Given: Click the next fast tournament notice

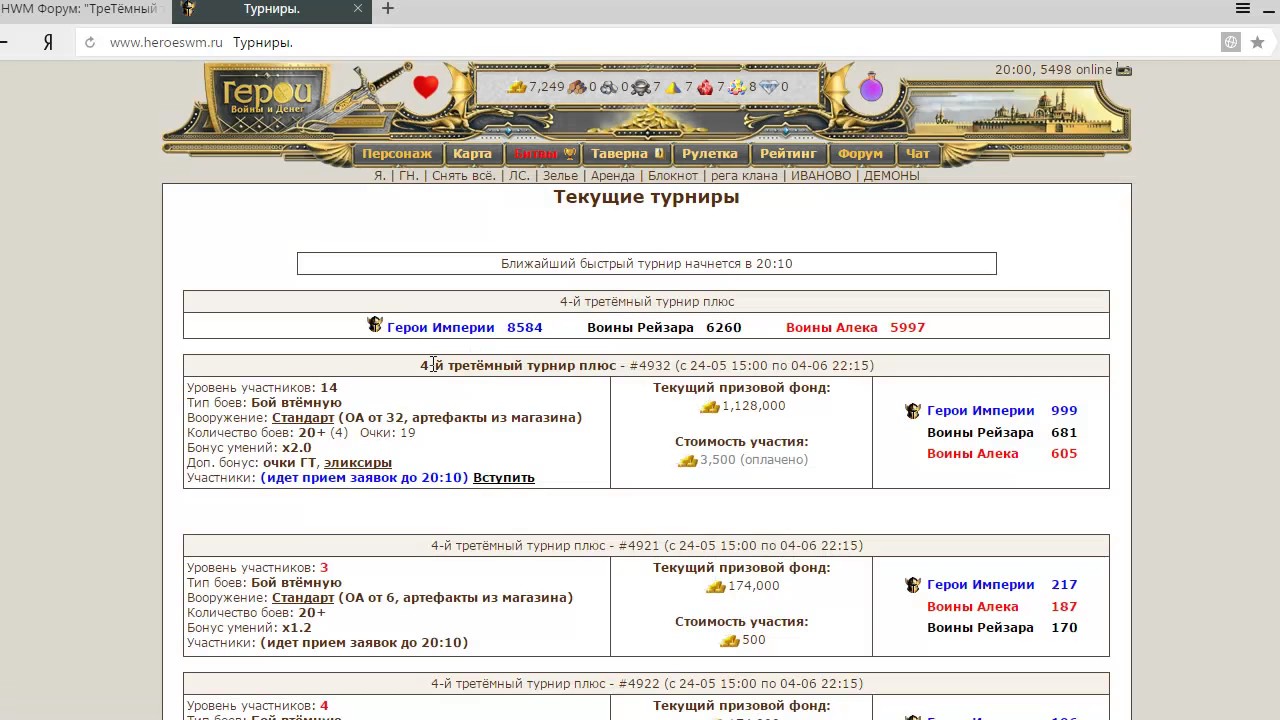Looking at the screenshot, I should pos(647,264).
